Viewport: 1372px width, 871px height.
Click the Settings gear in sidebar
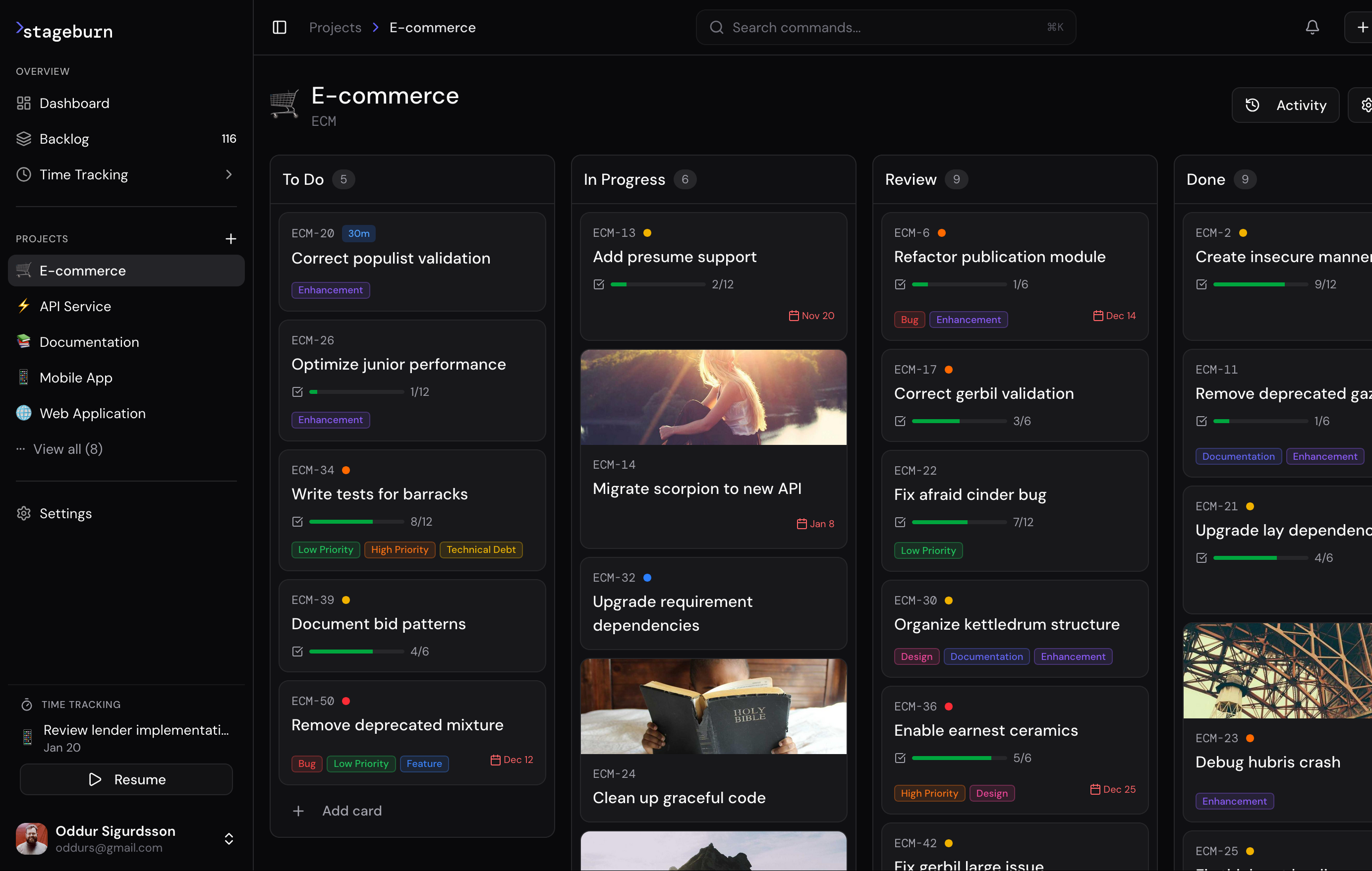(23, 513)
